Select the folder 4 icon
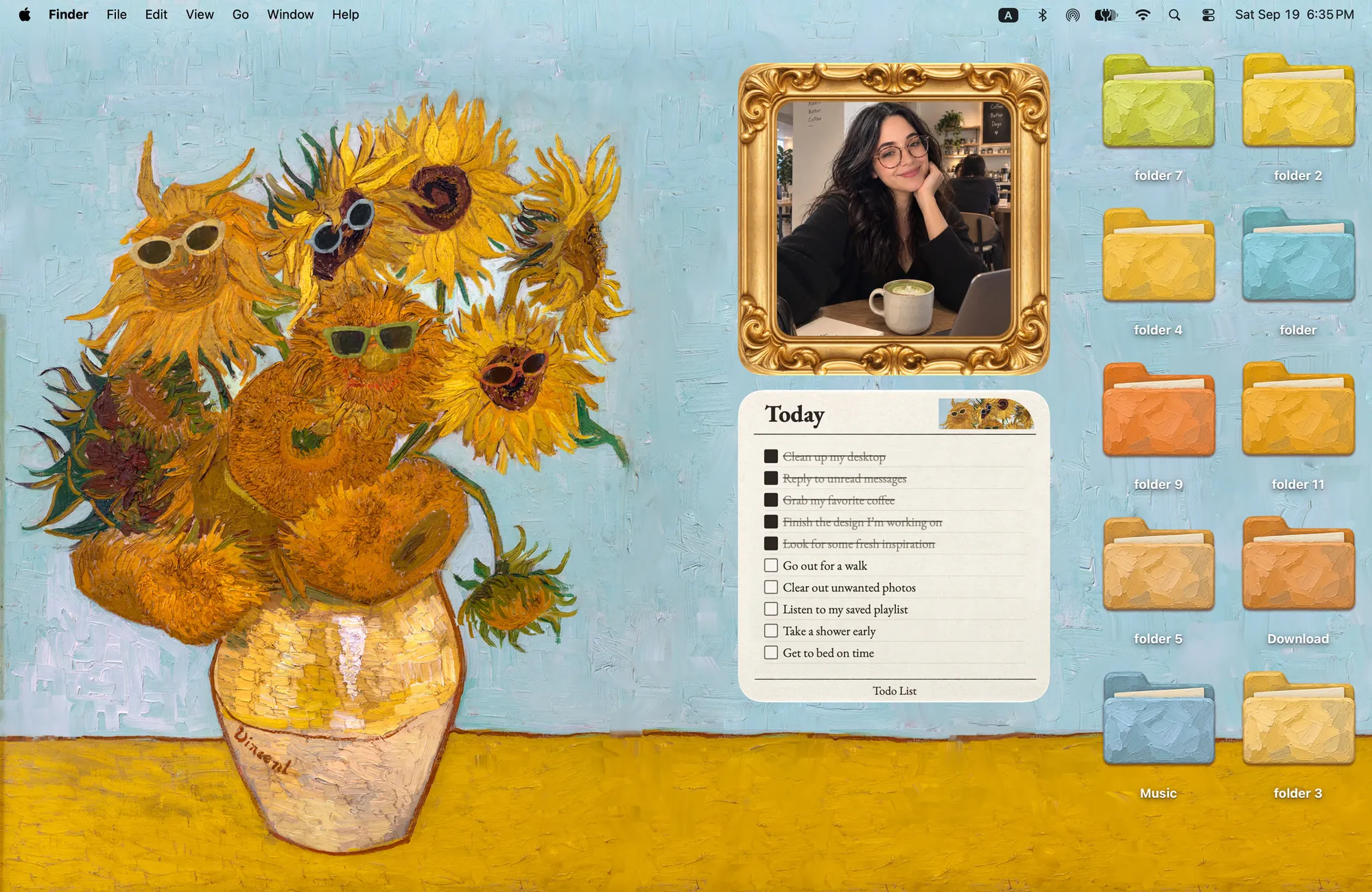The image size is (1372, 892). [x=1158, y=256]
